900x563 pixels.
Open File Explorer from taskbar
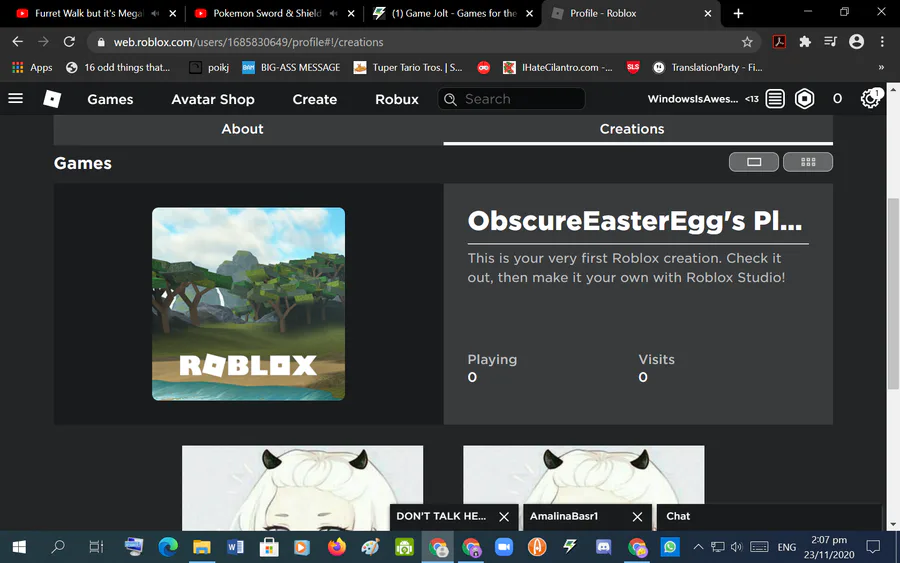point(201,547)
